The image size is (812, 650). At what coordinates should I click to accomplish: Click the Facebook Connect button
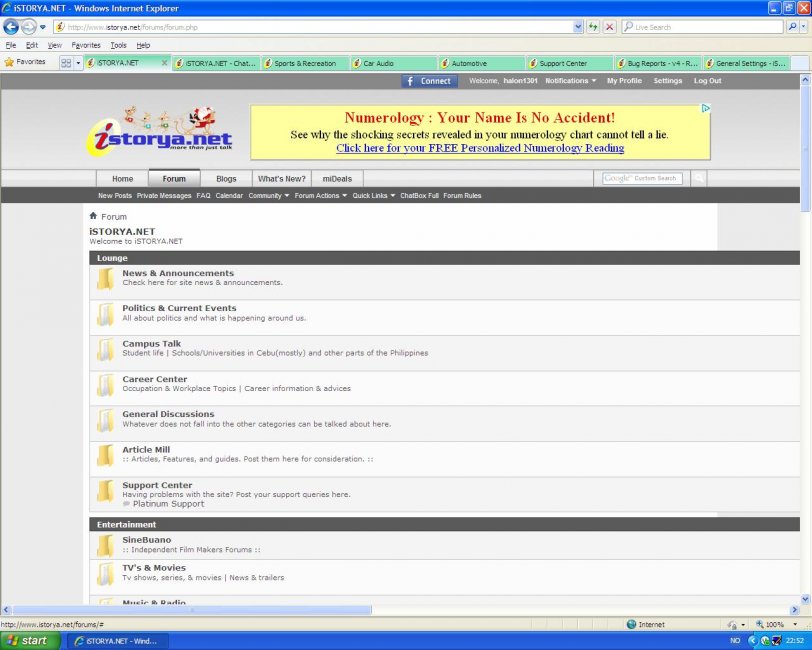point(429,81)
